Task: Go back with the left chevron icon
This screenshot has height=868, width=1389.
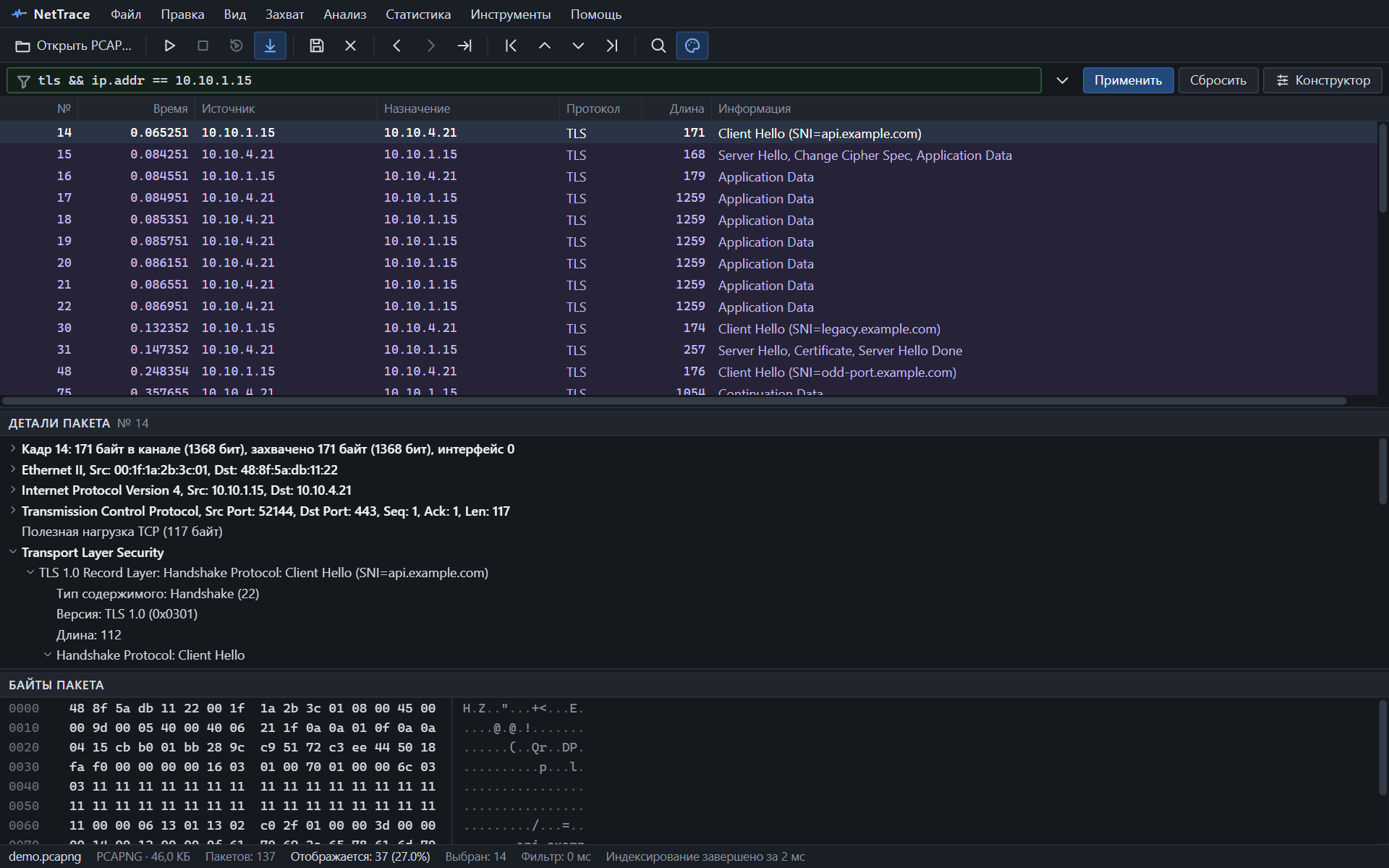Action: pyautogui.click(x=396, y=46)
